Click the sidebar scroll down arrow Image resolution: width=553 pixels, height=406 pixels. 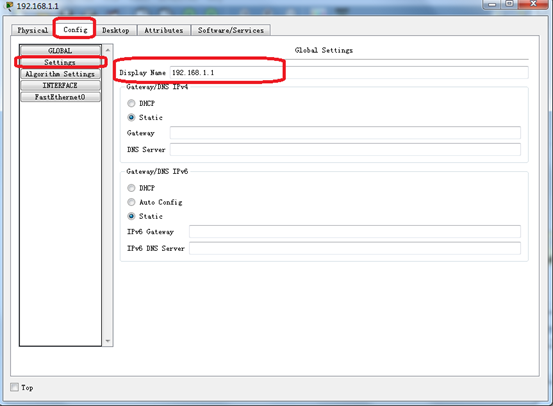108,341
